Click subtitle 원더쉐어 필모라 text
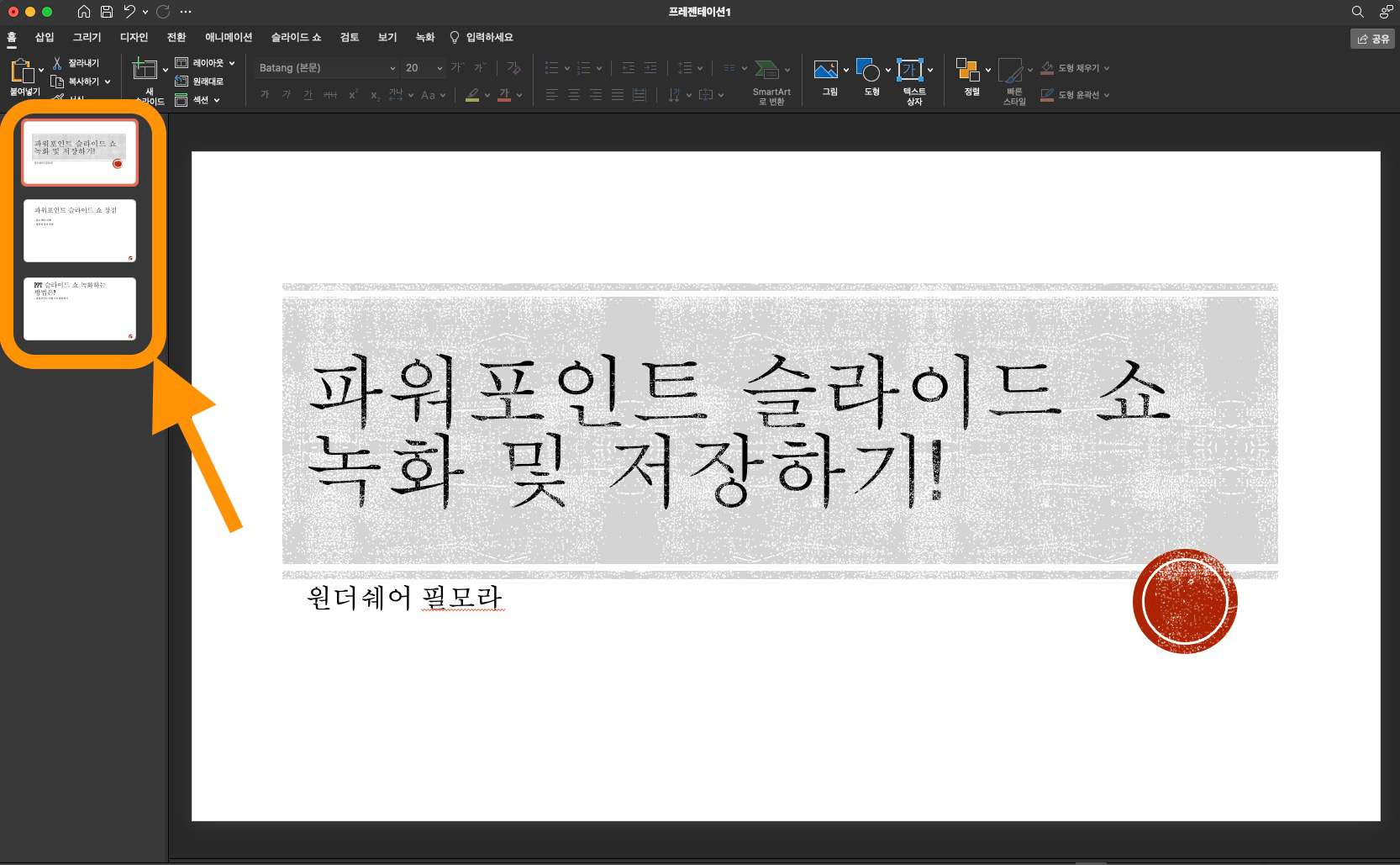 coord(405,598)
